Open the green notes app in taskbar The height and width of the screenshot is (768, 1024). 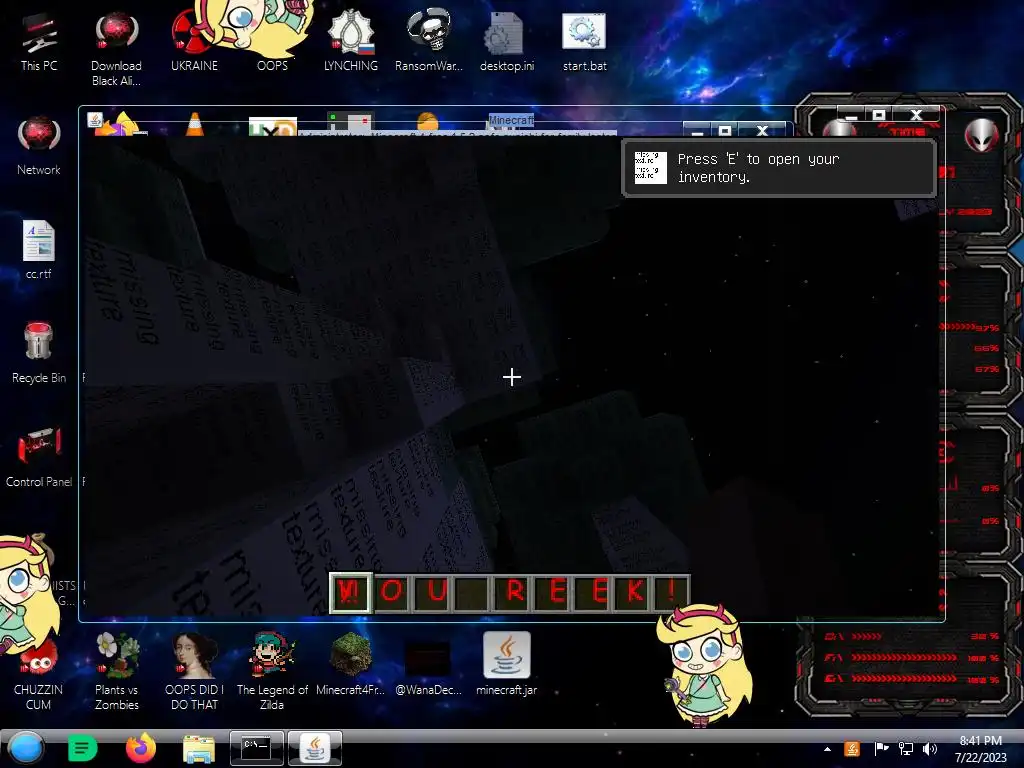click(82, 748)
